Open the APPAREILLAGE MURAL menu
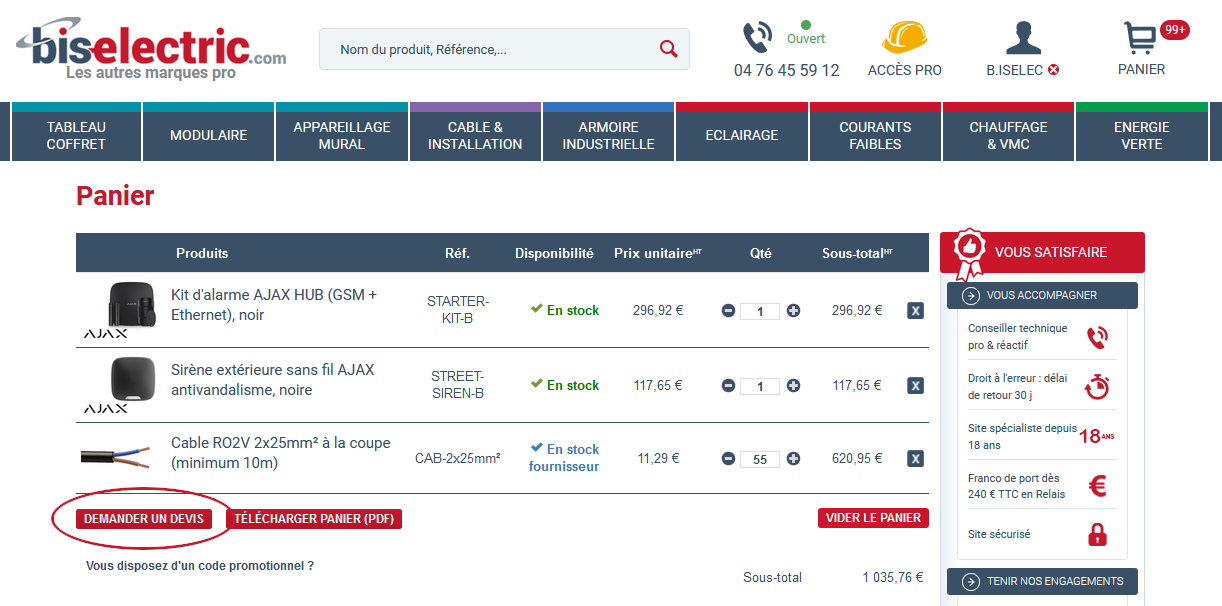This screenshot has width=1222, height=606. [x=342, y=135]
